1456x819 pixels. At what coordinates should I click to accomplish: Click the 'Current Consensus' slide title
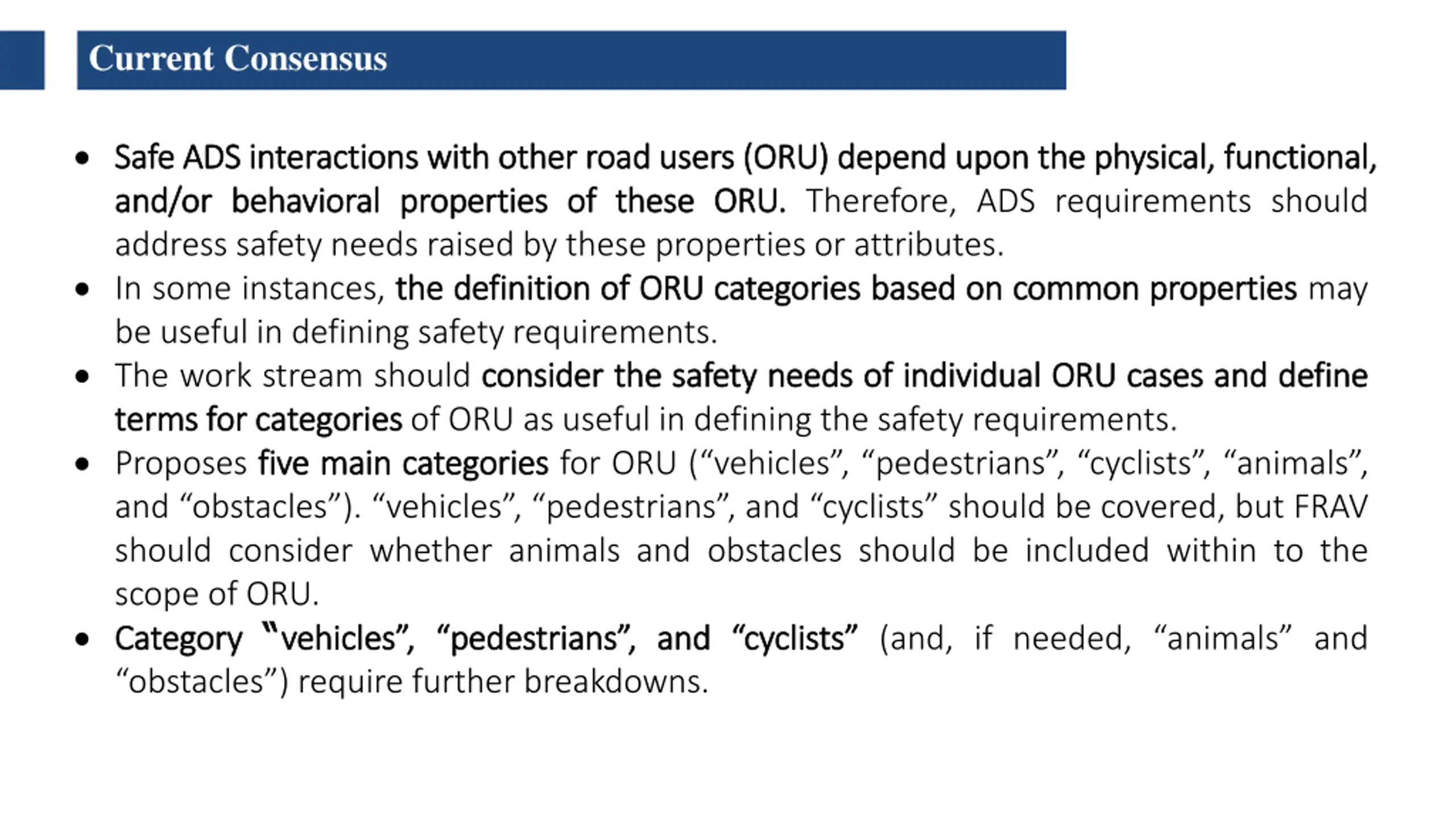coord(238,59)
